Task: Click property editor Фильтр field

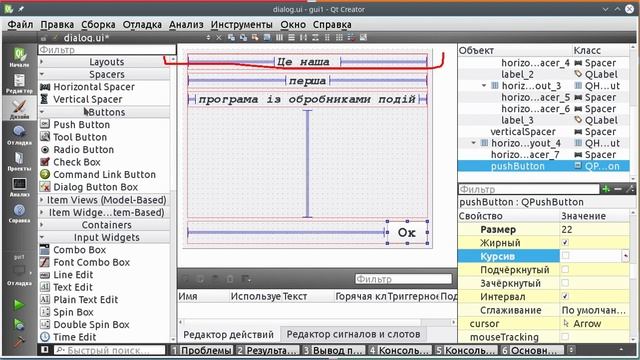Action: coord(529,189)
